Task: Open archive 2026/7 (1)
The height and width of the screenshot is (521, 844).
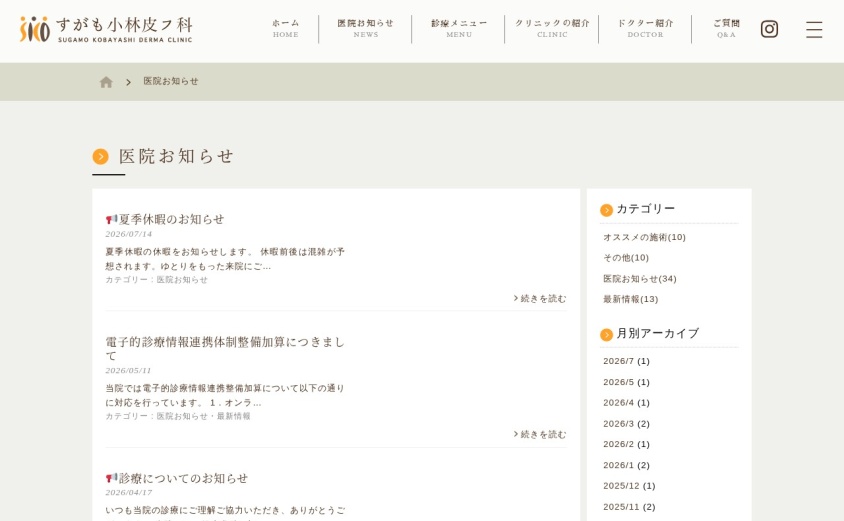Action: pyautogui.click(x=627, y=361)
